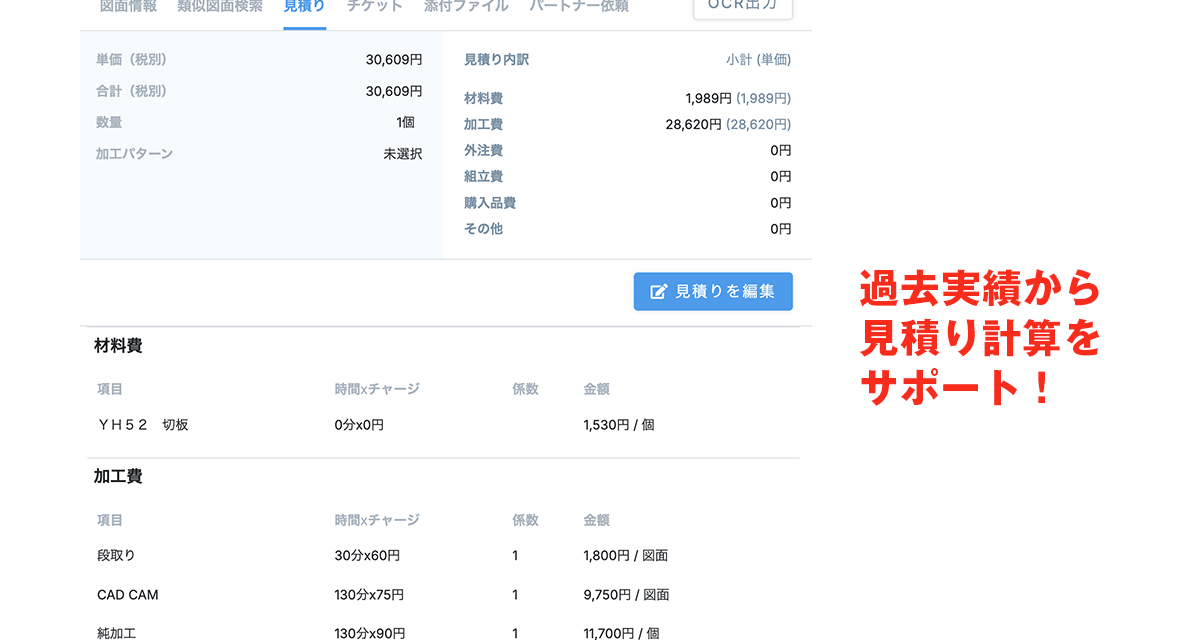Switch to the 添付ファイル tab
Viewport: 1200px width, 640px height.
pyautogui.click(x=466, y=6)
